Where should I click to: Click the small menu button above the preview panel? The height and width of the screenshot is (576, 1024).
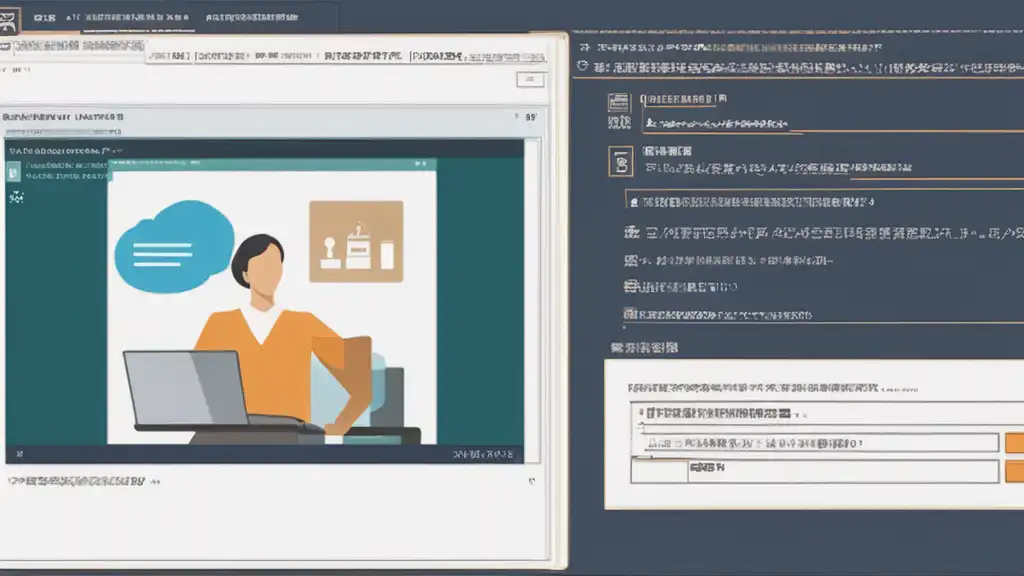[x=530, y=80]
